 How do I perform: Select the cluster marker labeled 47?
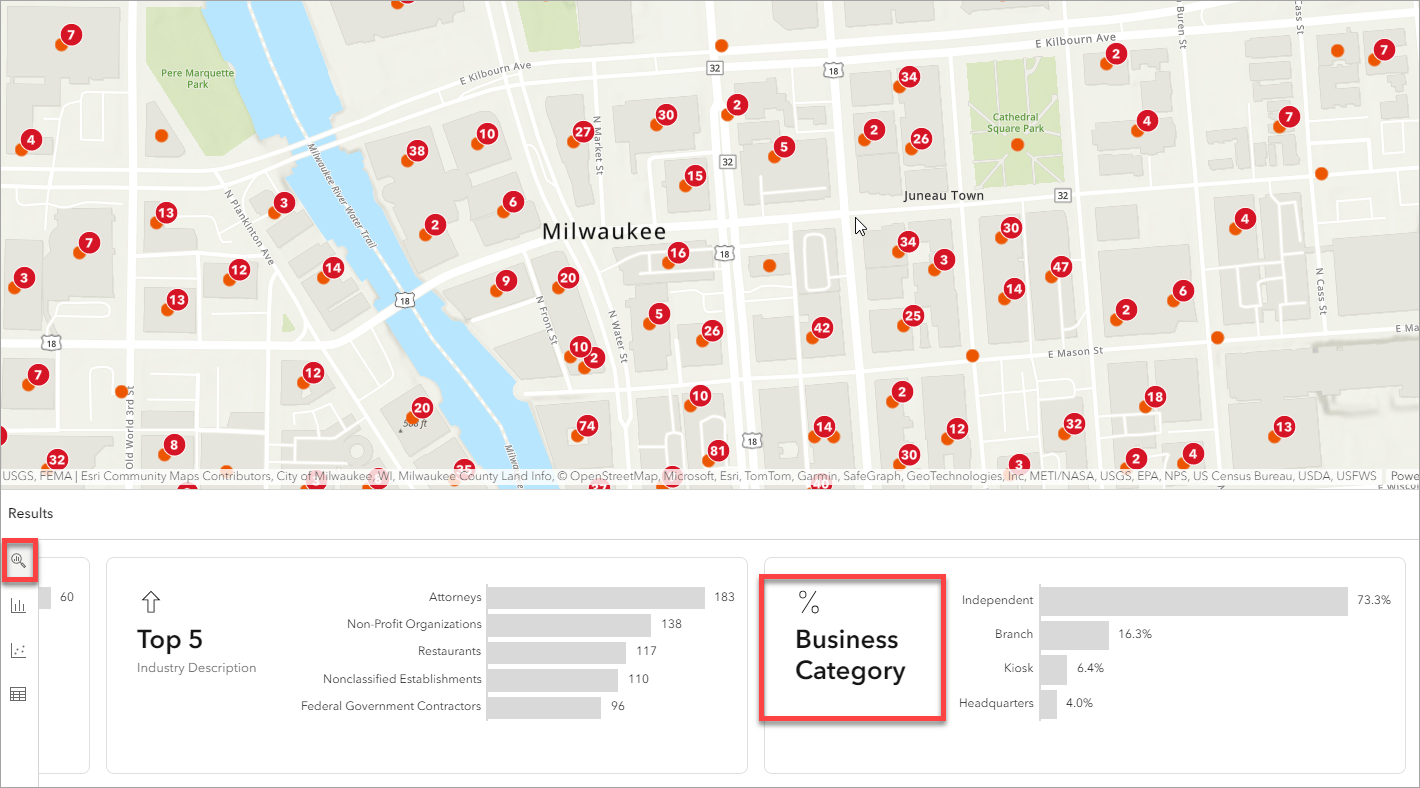coord(1061,268)
